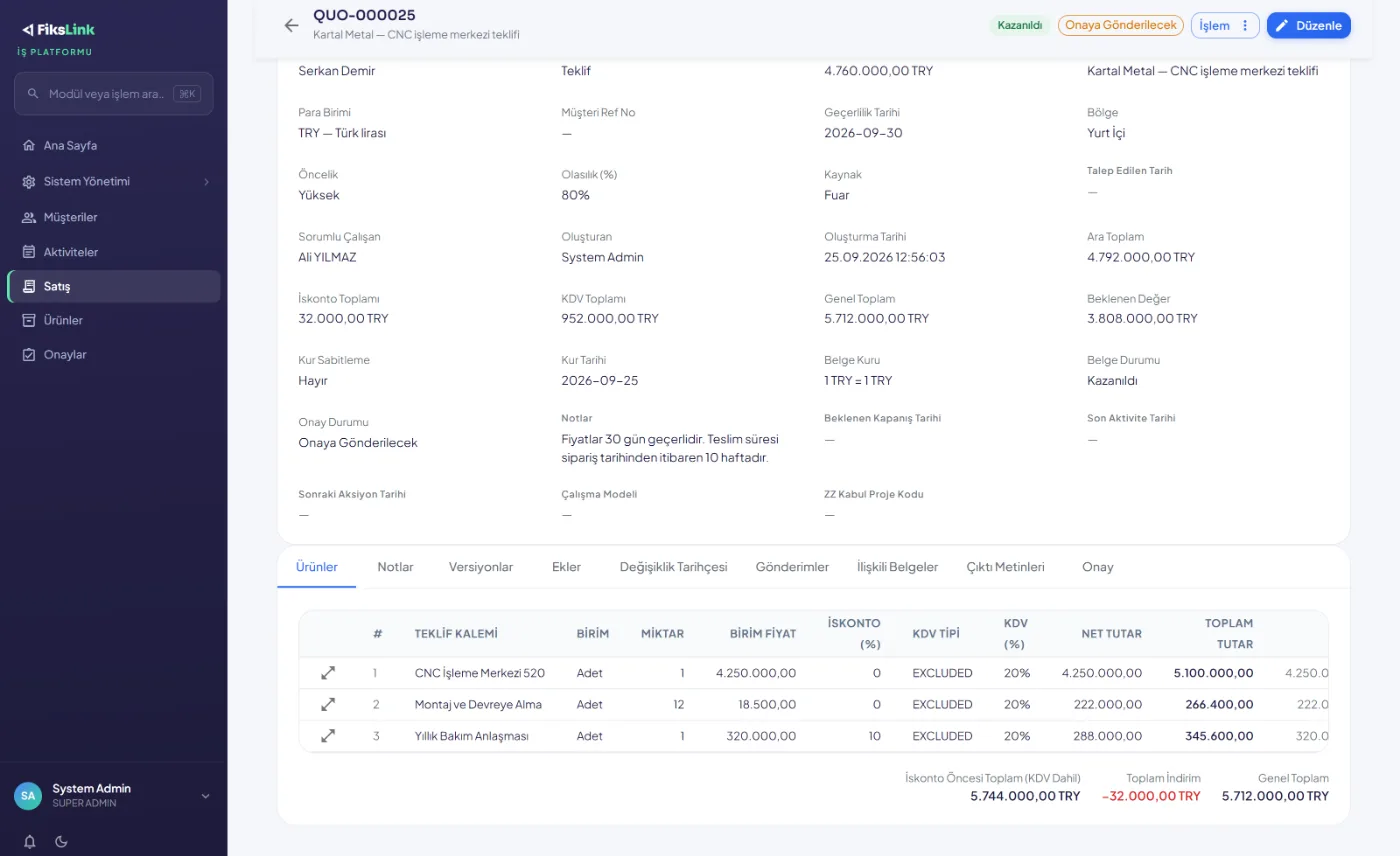The image size is (1400, 856).
Task: Click the Sistem Yönetimi gear icon
Action: (x=29, y=182)
